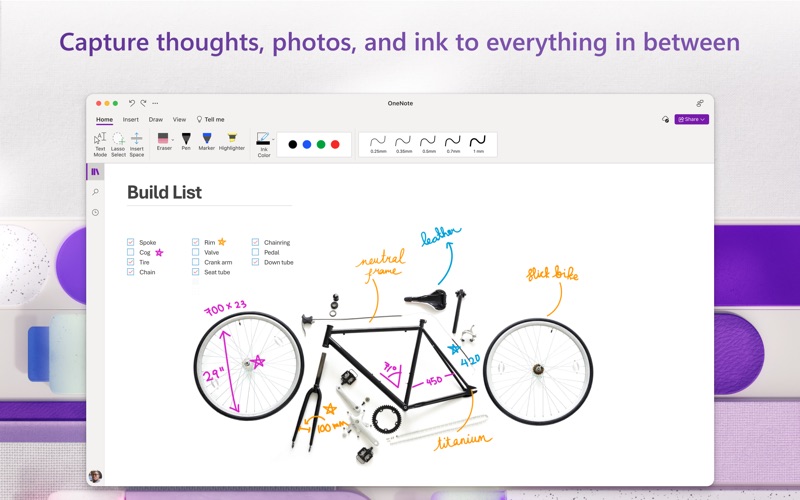This screenshot has height=500, width=800.
Task: Open the three-dot quick access menu
Action: pos(155,103)
